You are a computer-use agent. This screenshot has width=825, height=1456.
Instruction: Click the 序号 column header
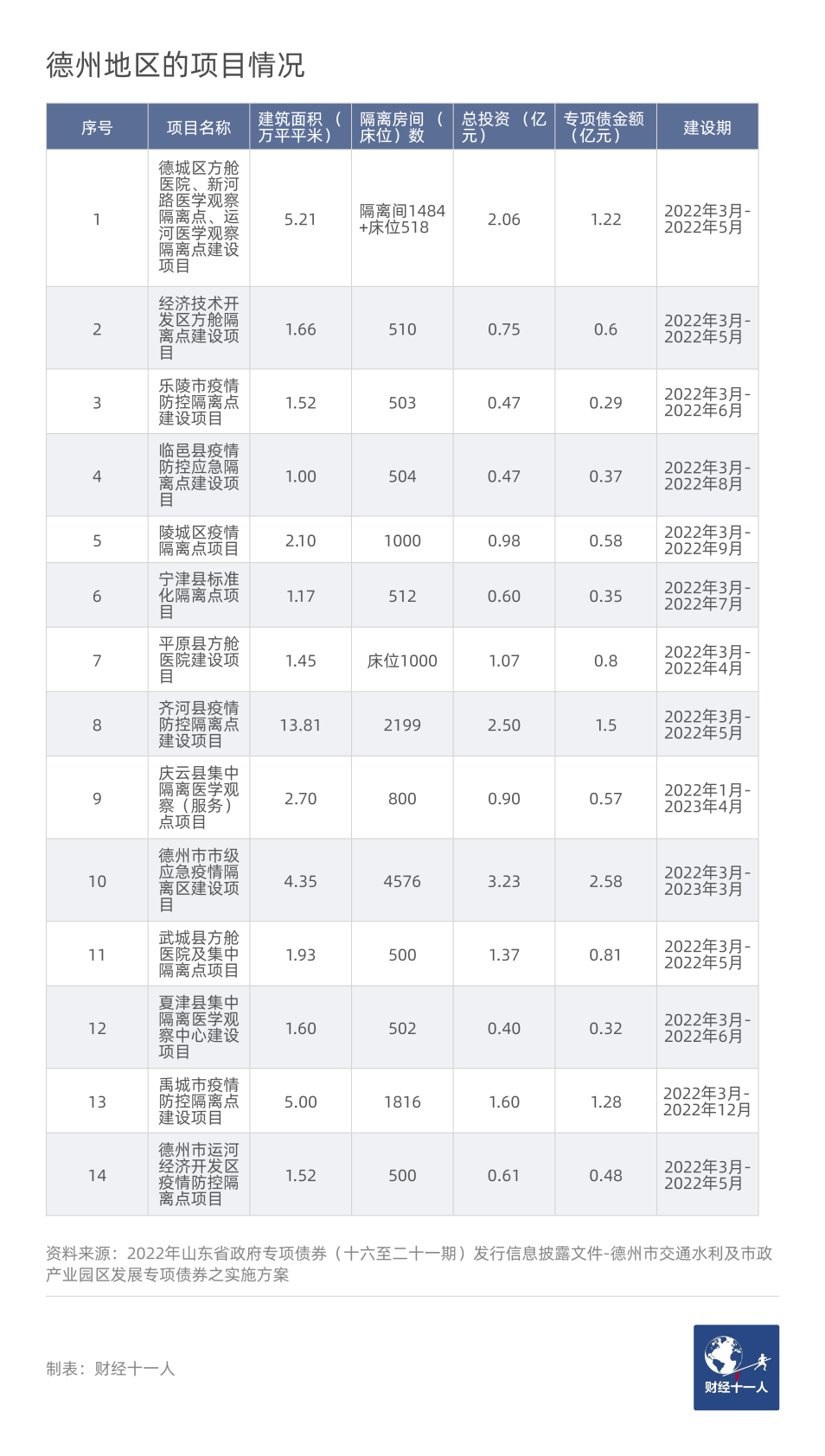97,128
